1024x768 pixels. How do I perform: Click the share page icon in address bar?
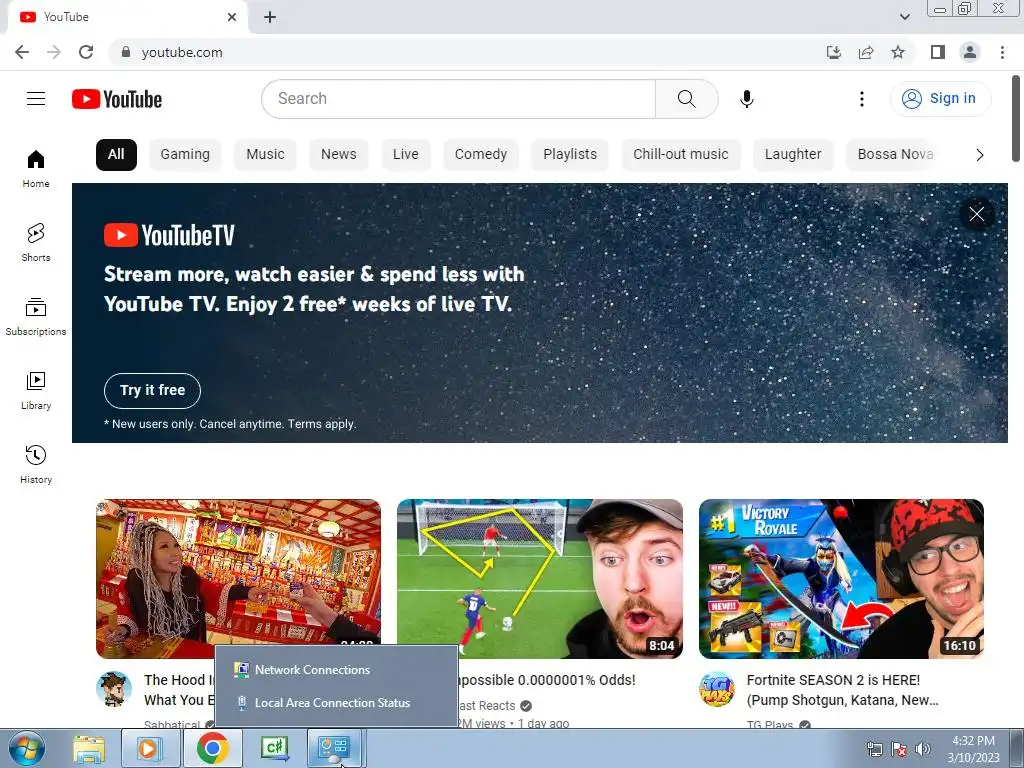click(866, 52)
